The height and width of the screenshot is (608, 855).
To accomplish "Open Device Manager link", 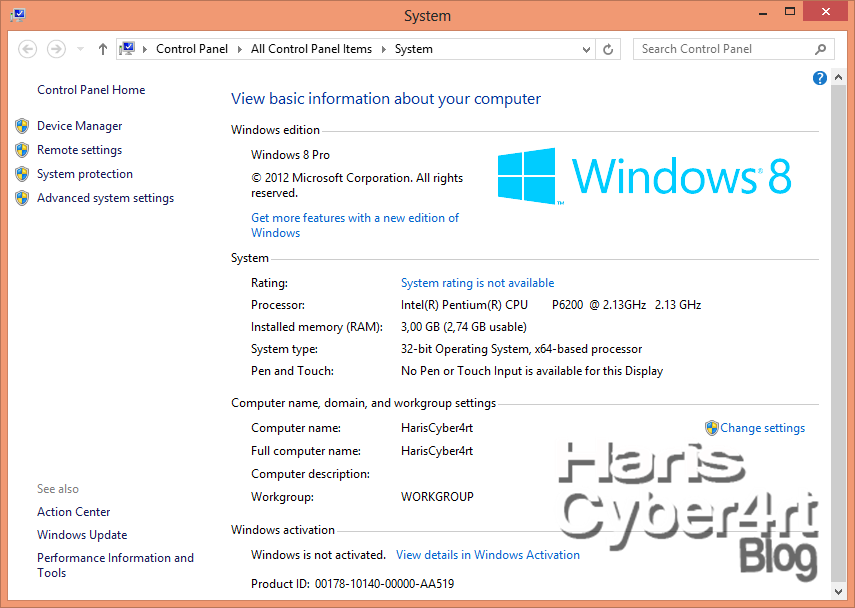I will 80,126.
